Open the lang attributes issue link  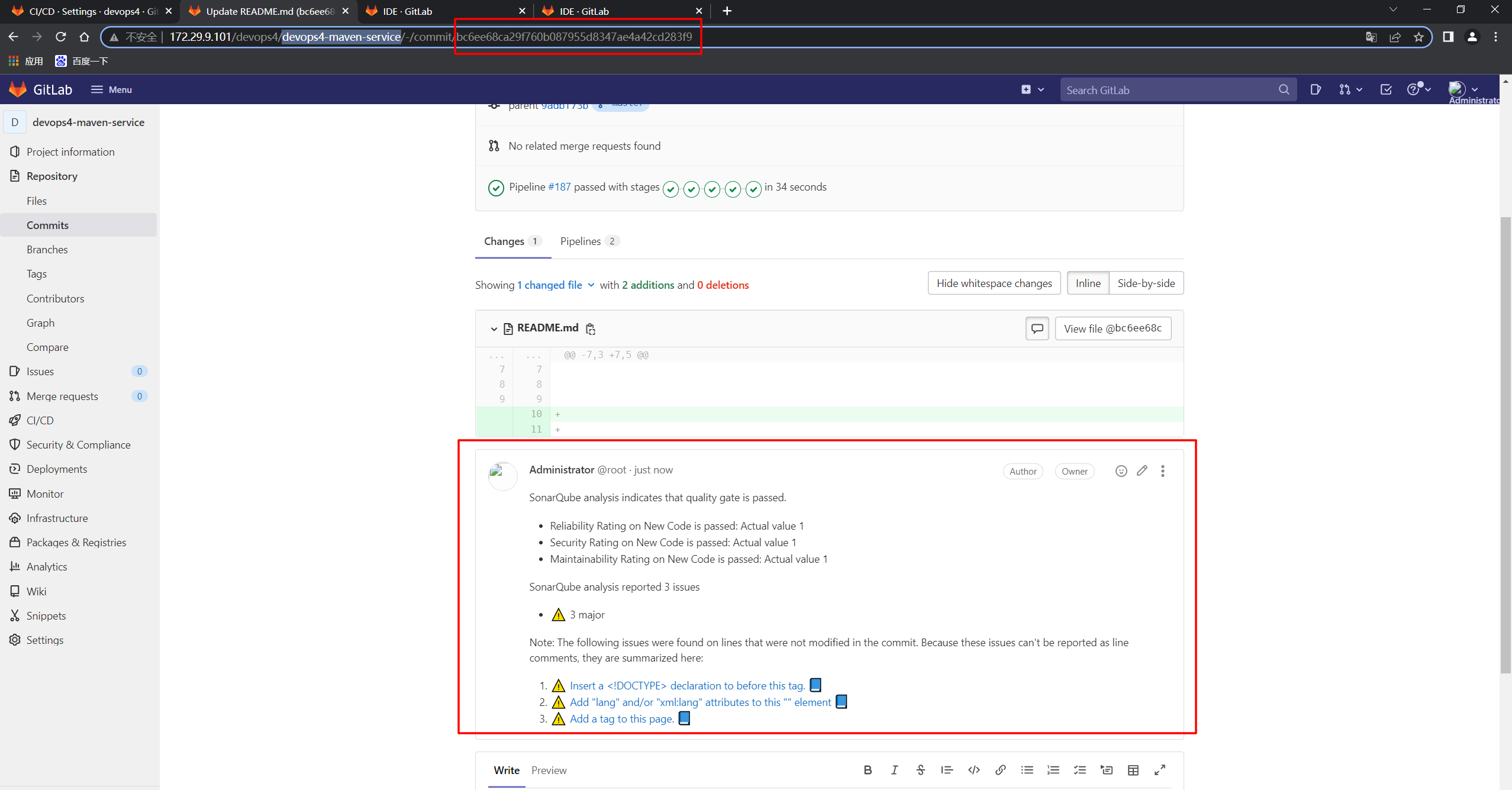(700, 702)
